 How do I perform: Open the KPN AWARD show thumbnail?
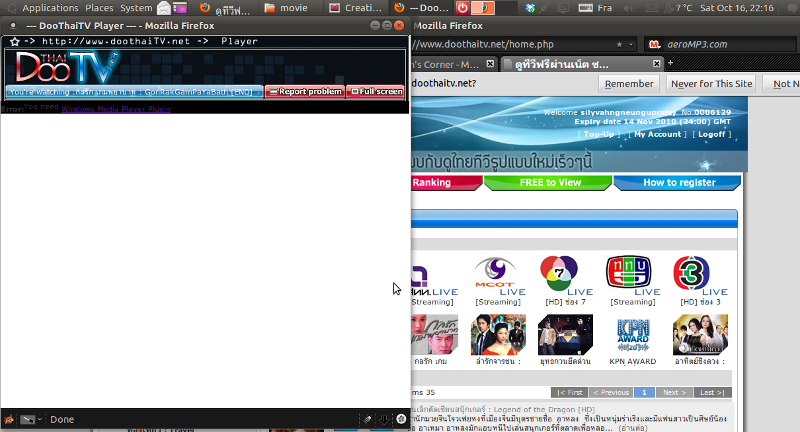[633, 335]
